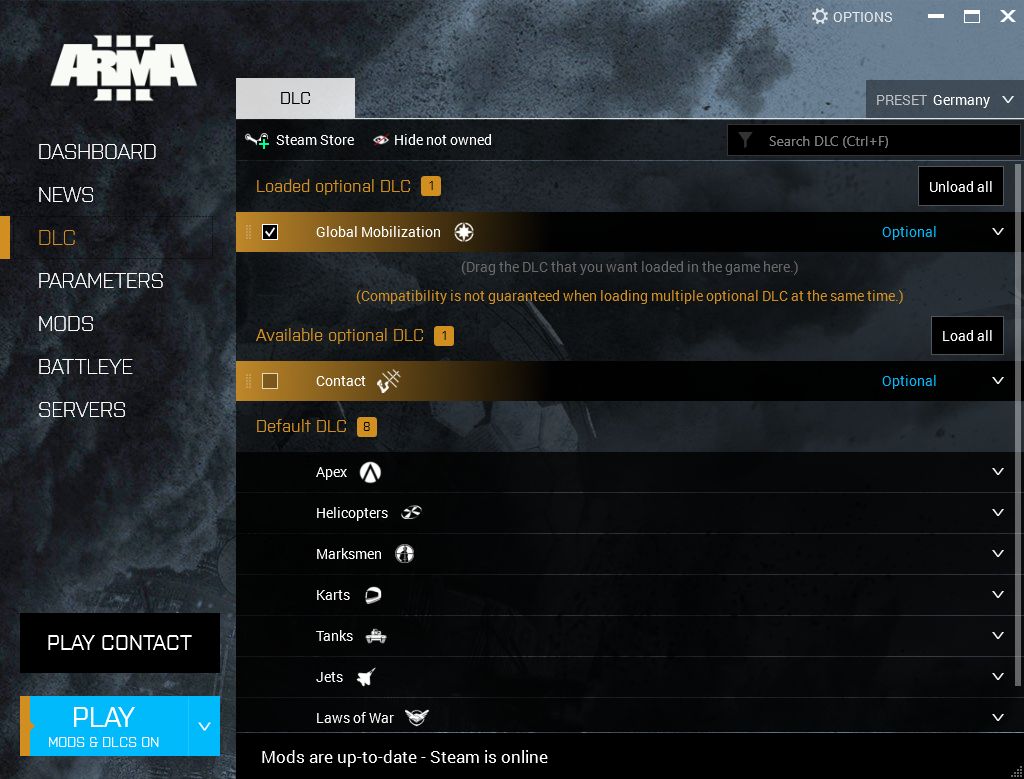
Task: Open the News section
Action: tap(66, 195)
